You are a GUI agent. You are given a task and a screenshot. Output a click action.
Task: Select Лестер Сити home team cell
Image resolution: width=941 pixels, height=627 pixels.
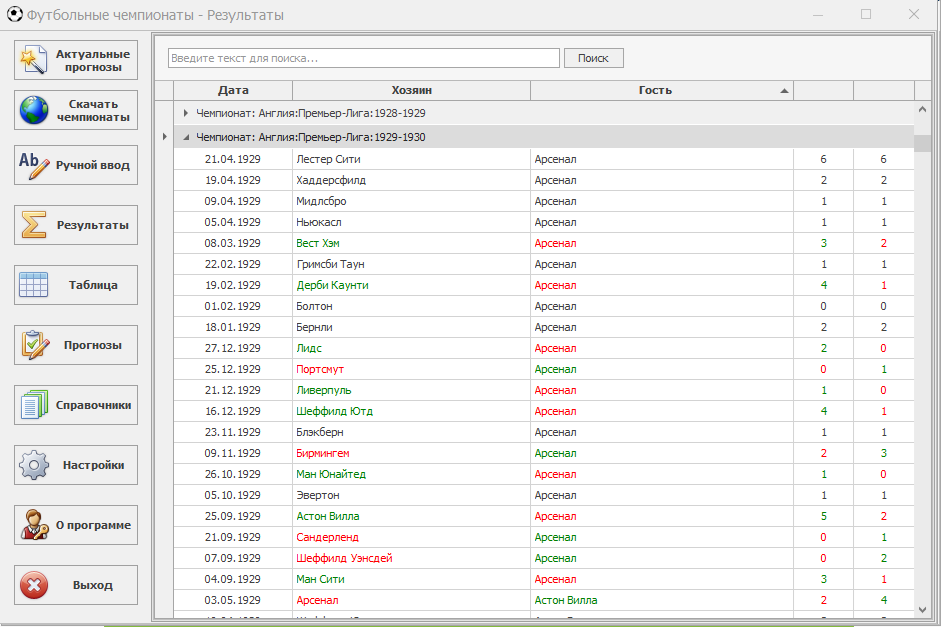412,159
